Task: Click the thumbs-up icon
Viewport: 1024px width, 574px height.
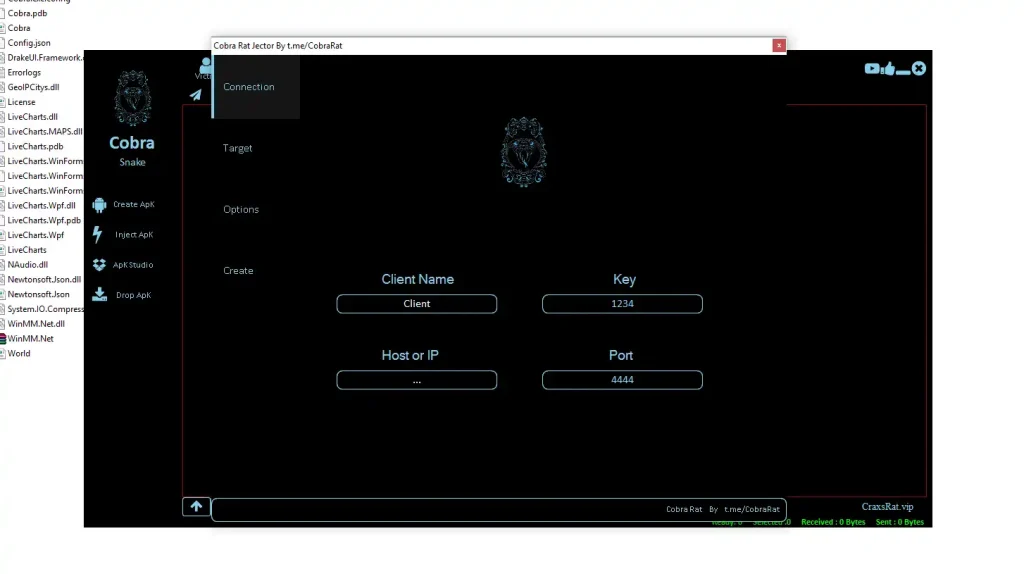Action: [888, 69]
